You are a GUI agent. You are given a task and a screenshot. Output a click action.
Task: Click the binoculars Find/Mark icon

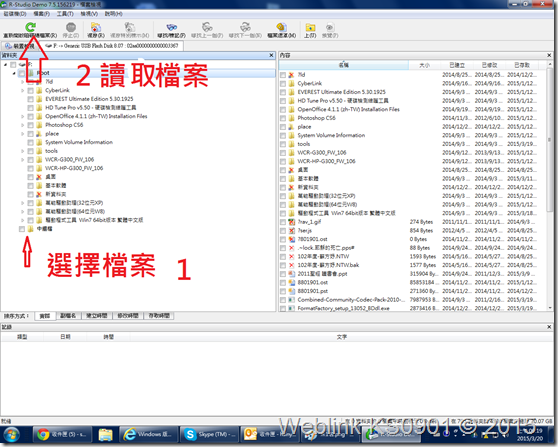point(172,27)
